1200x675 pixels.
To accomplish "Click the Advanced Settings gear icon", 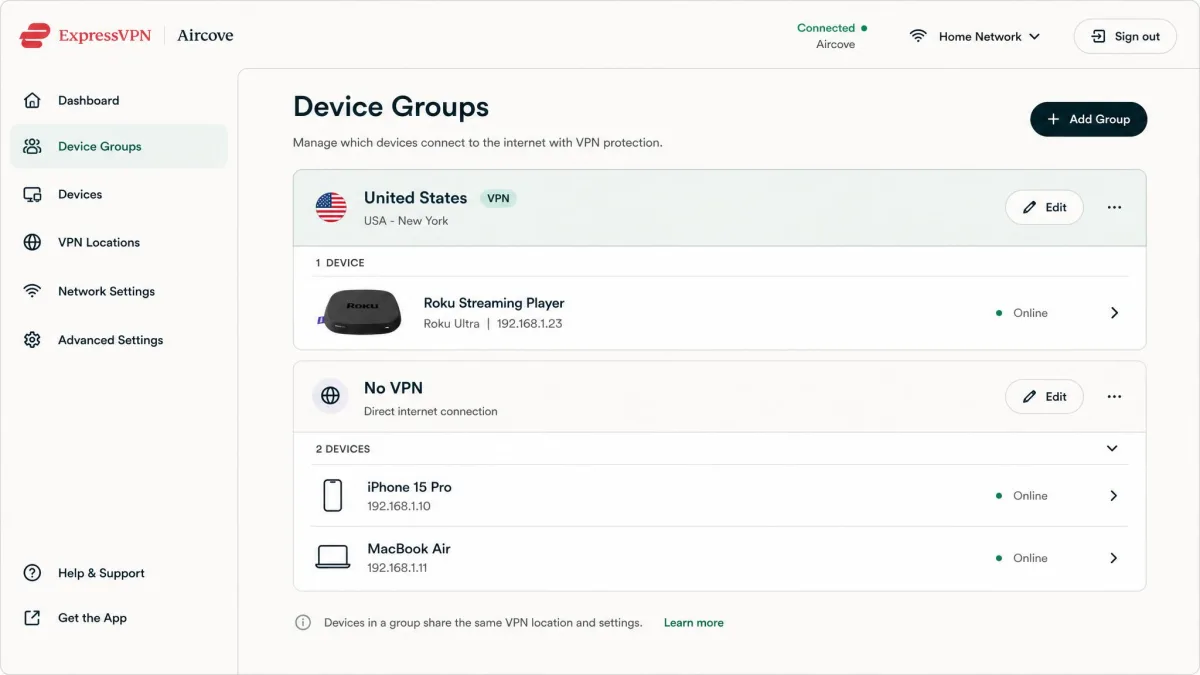I will point(32,340).
